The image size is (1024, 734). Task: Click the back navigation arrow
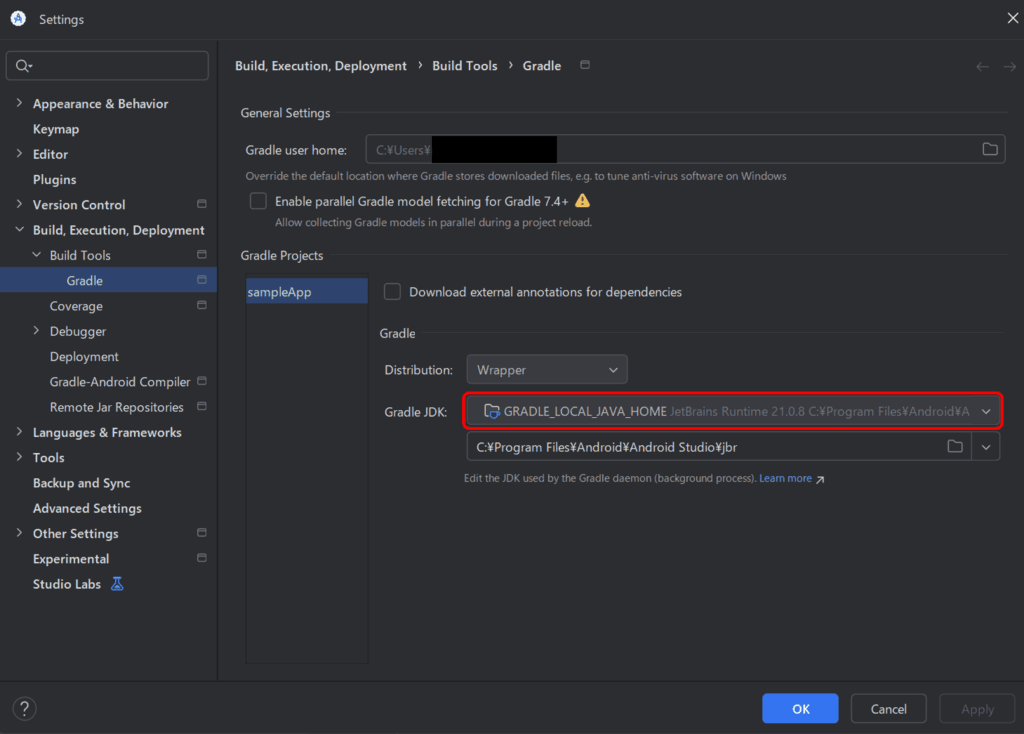point(982,66)
